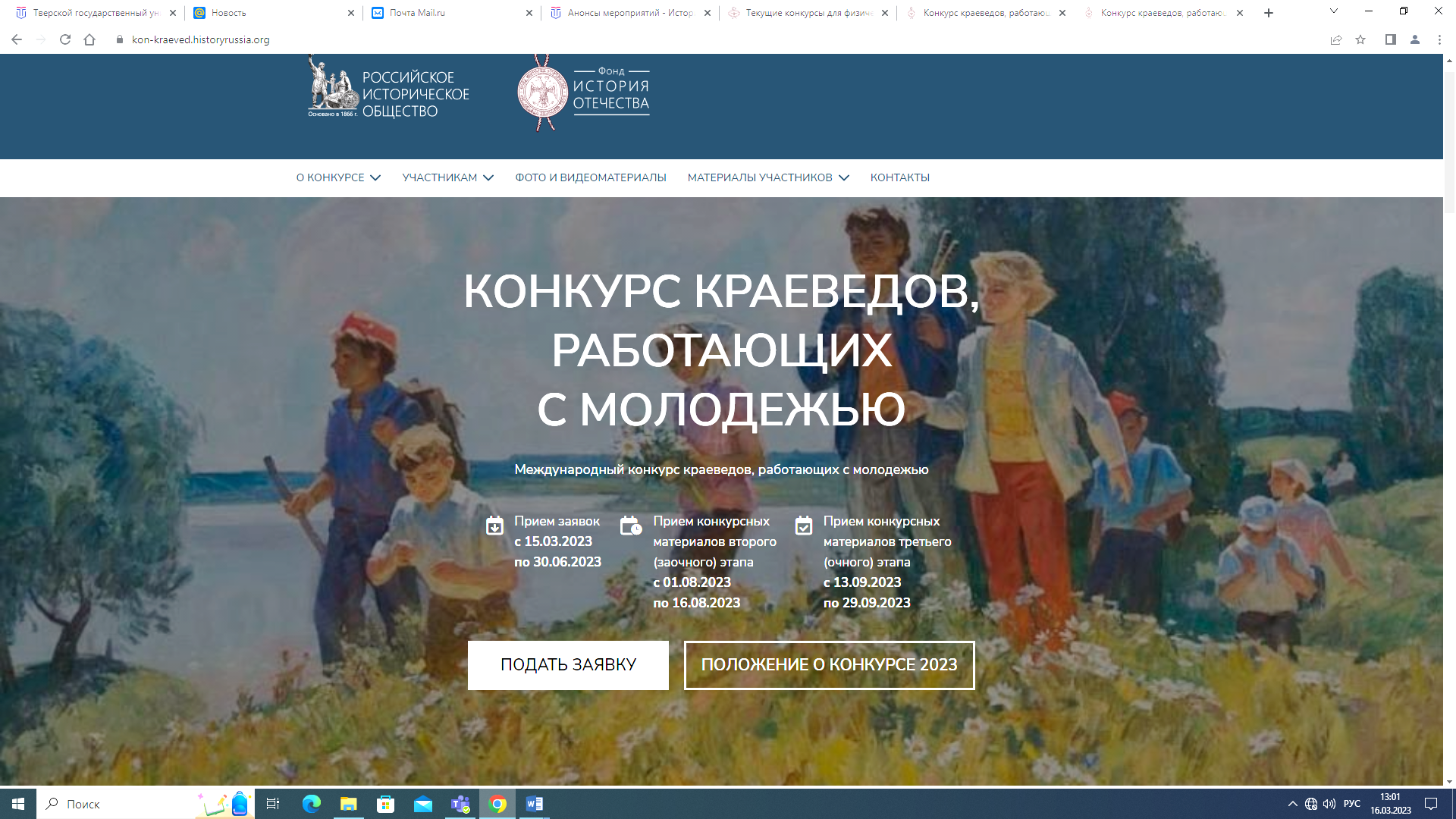The height and width of the screenshot is (819, 1456).
Task: Expand the О КОНКУРСЕ dropdown menu
Action: tap(338, 177)
